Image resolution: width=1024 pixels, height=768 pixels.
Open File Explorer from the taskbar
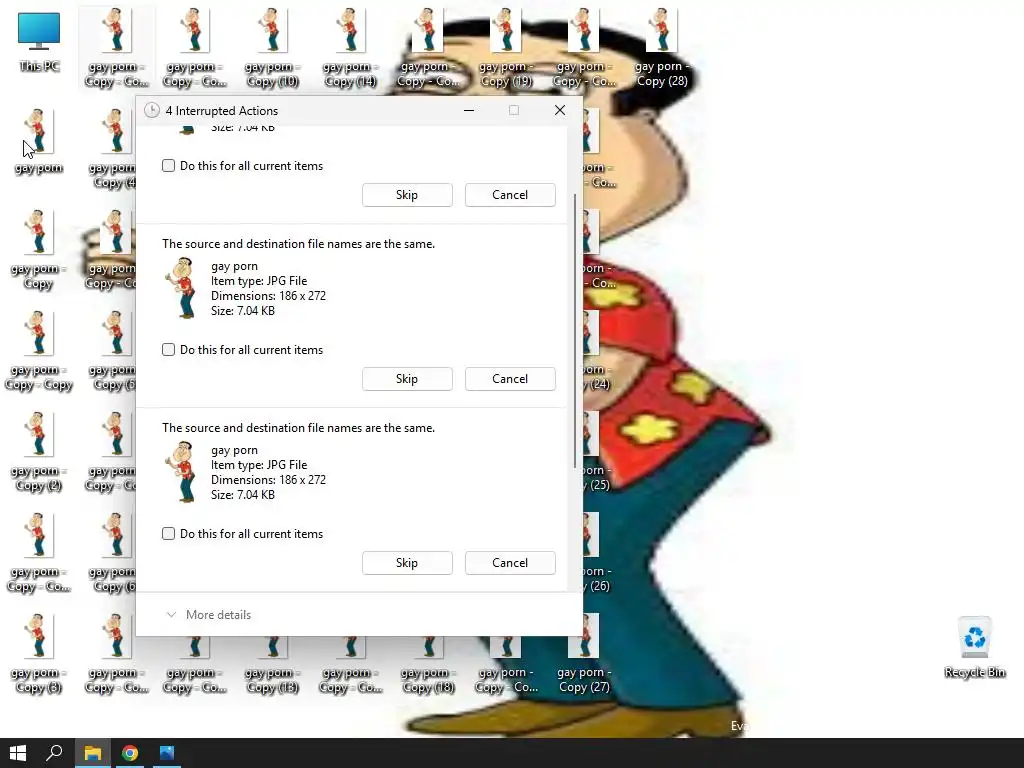coord(93,753)
